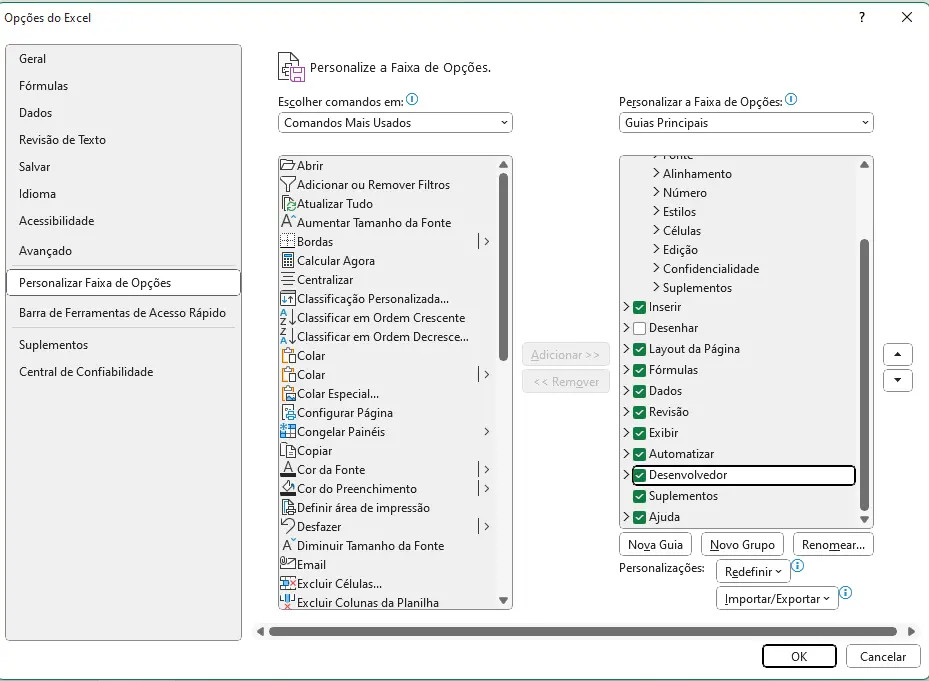Click the Congelar Painéis icon
929x681 pixels.
click(x=287, y=431)
